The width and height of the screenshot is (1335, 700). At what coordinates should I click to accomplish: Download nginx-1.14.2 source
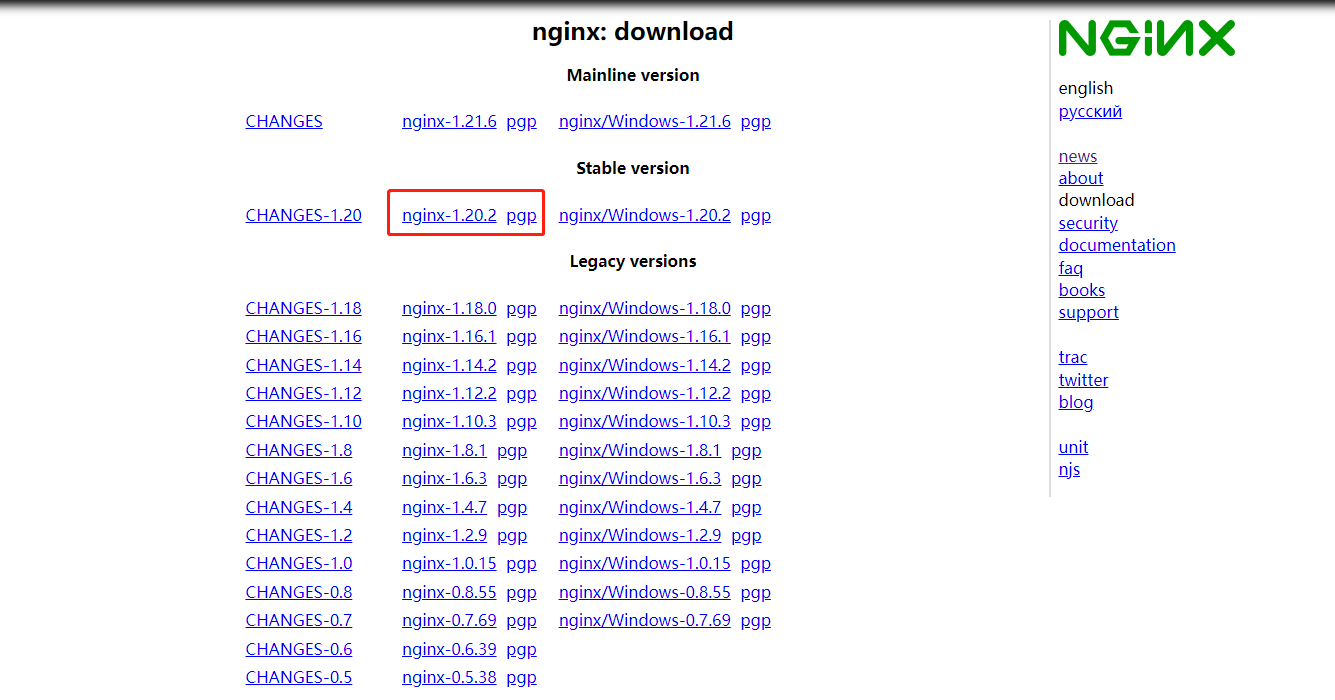(x=449, y=365)
